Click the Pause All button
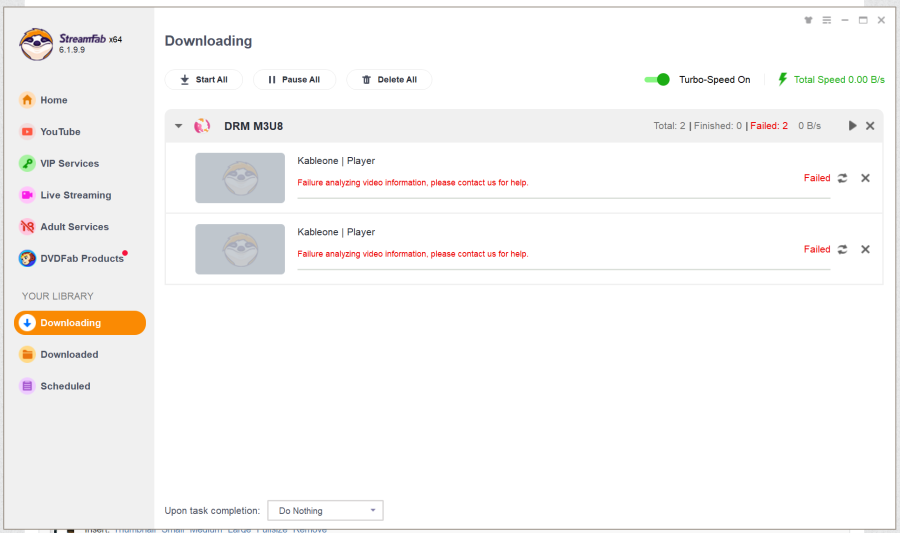 (294, 80)
